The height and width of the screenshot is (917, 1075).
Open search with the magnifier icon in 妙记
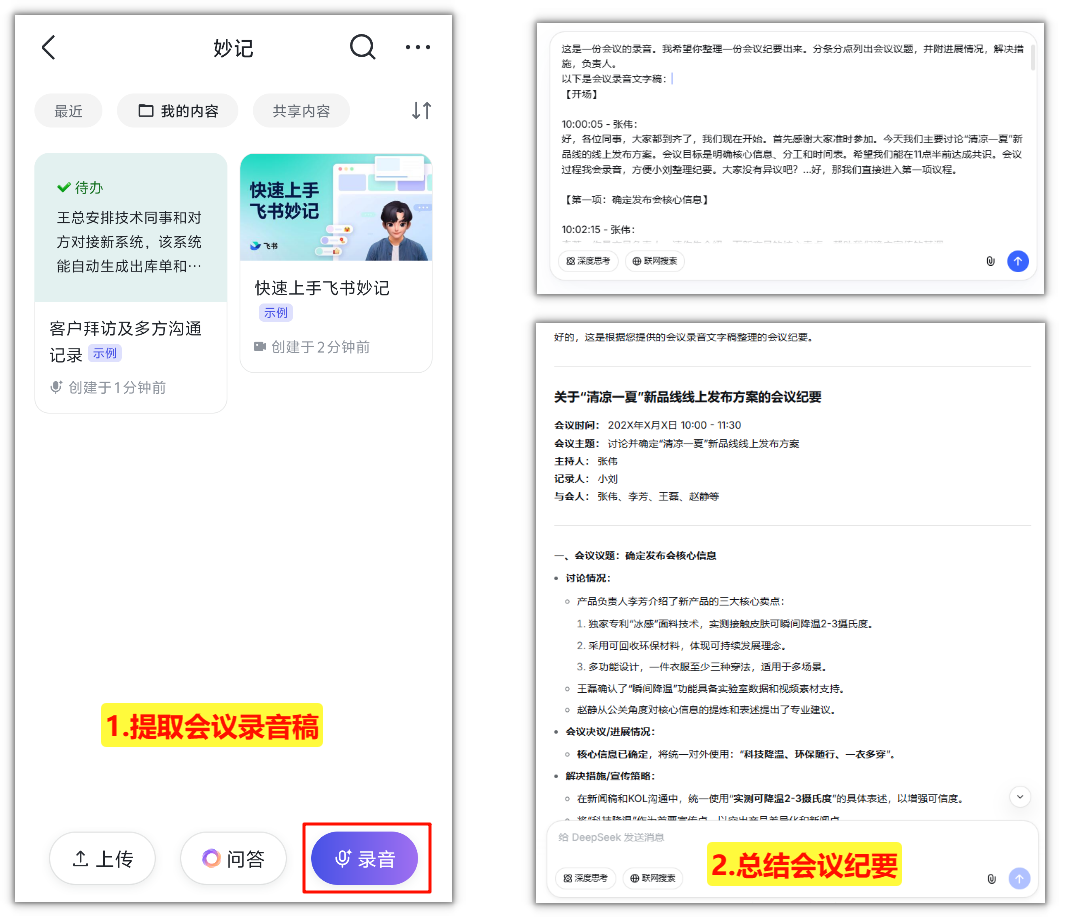[363, 47]
